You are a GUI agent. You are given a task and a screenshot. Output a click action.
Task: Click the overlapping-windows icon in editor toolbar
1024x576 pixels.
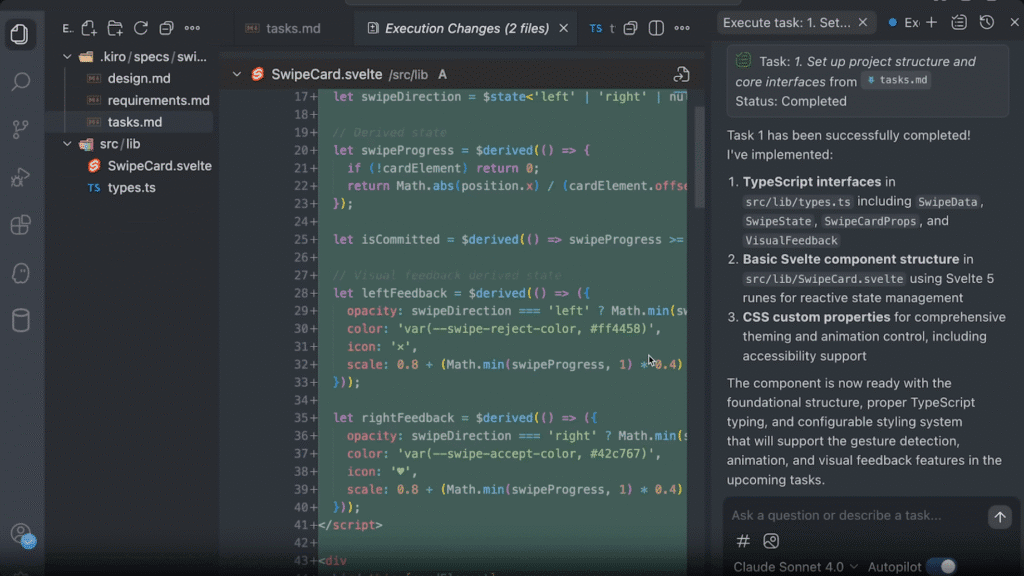pyautogui.click(x=630, y=28)
